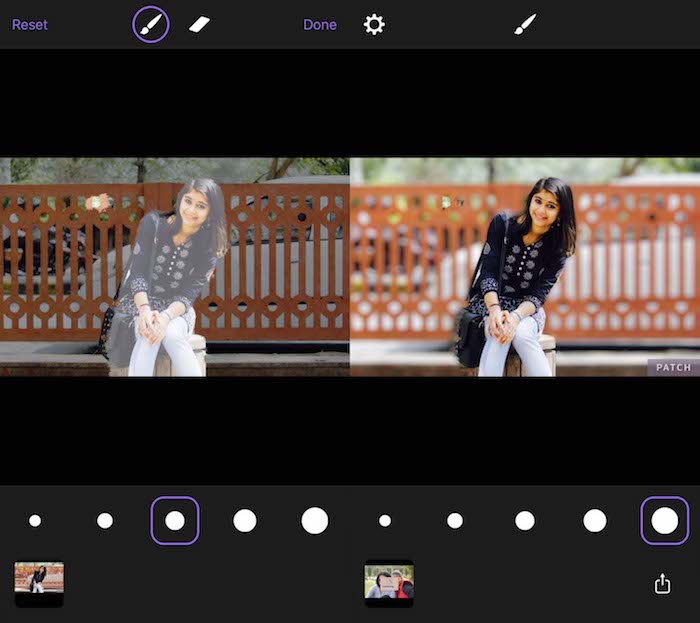Choose second brush size in left screen
The image size is (700, 623).
(x=105, y=520)
